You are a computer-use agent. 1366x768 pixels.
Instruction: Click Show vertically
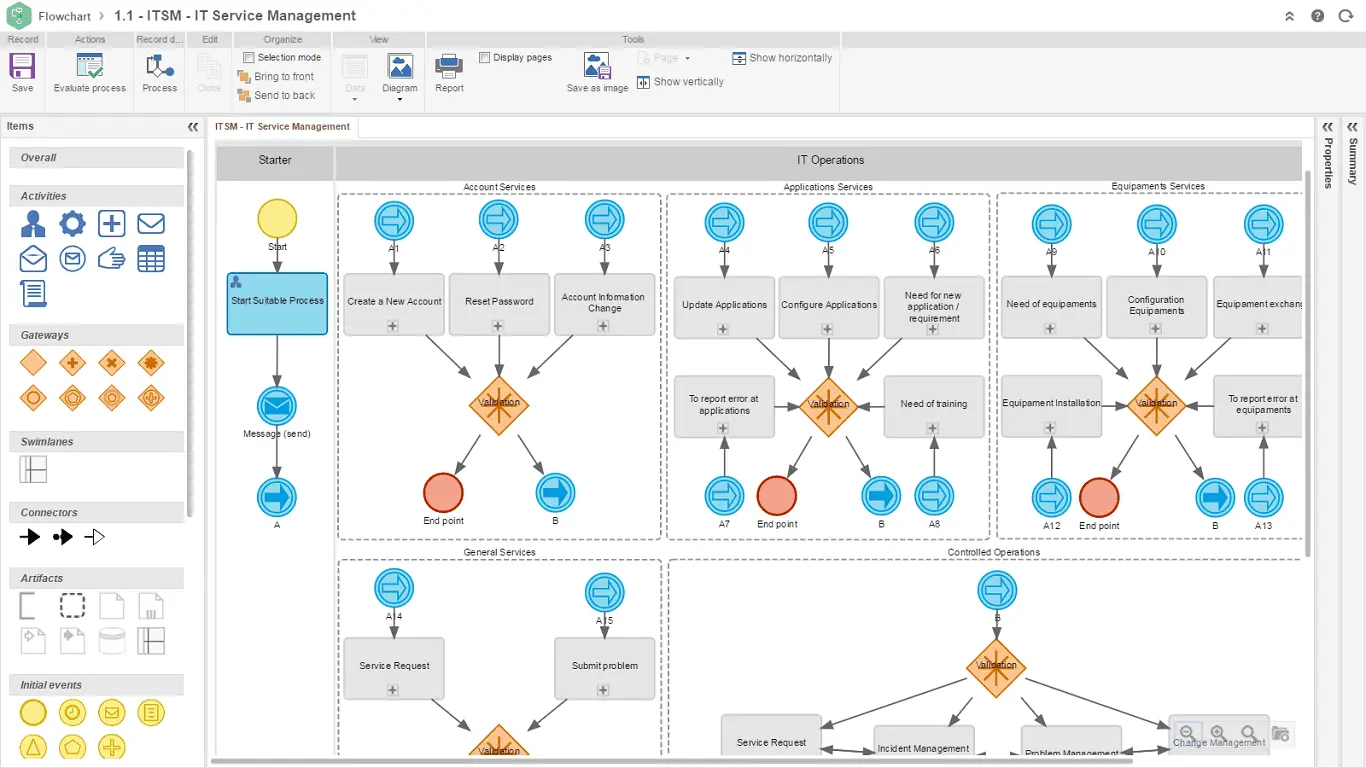[x=680, y=82]
